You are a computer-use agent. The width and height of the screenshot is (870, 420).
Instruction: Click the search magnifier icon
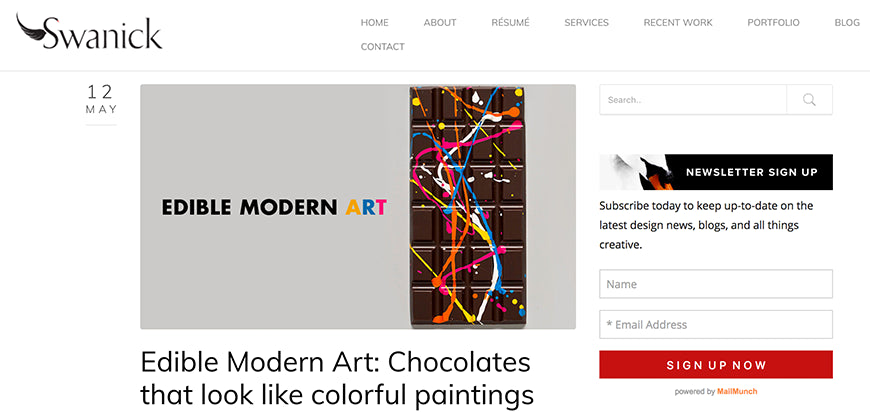pyautogui.click(x=809, y=100)
